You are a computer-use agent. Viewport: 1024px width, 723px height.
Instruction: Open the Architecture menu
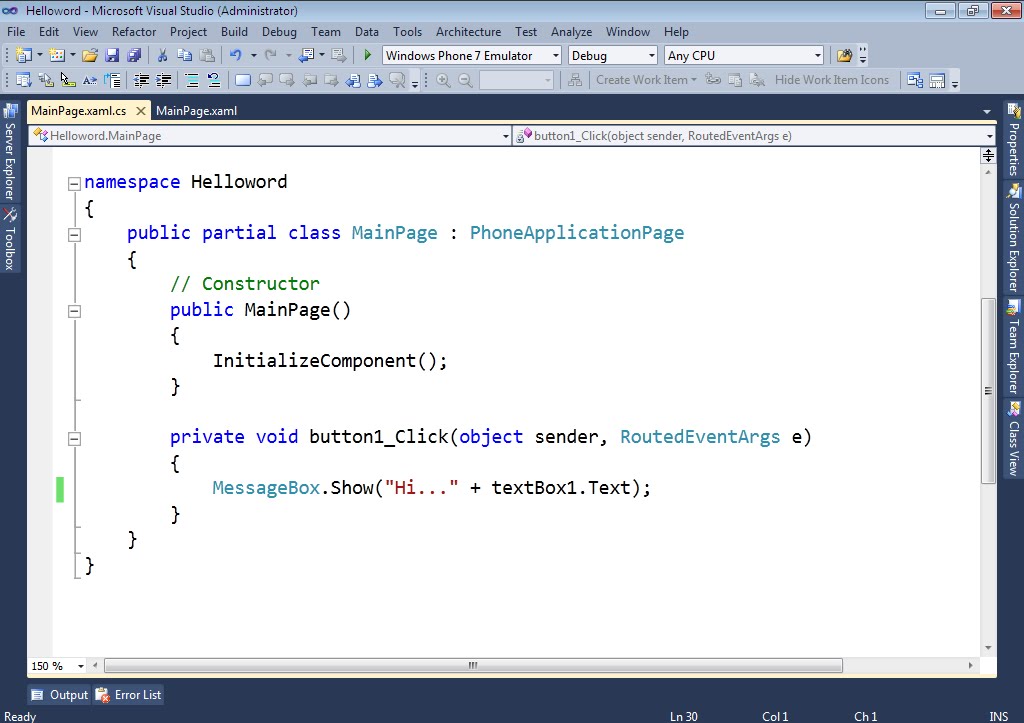tap(468, 31)
